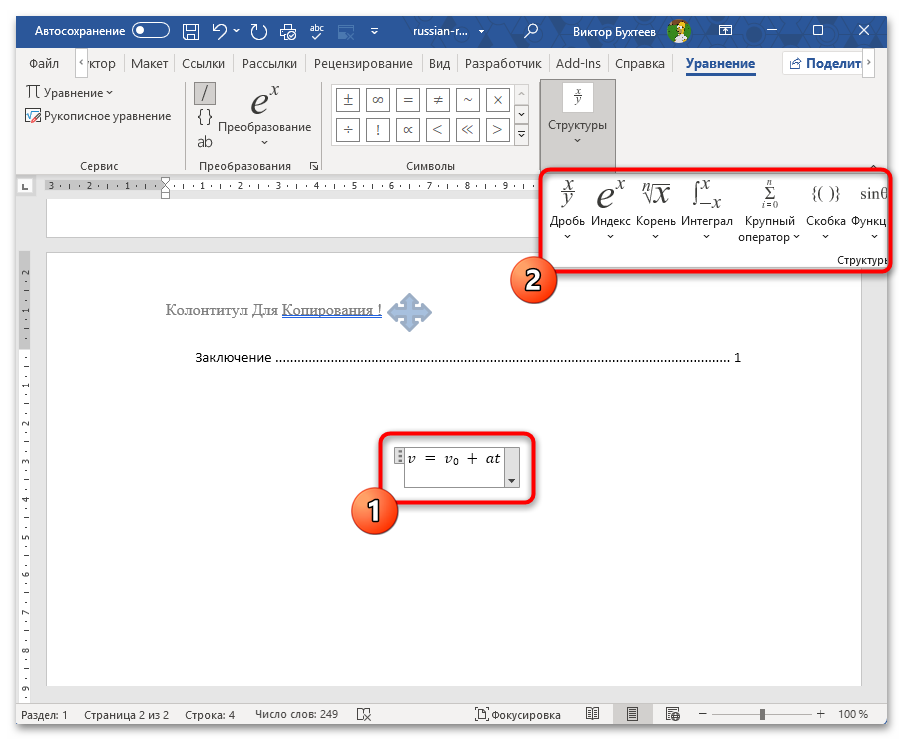
Task: Insert the infinity symbol
Action: pyautogui.click(x=378, y=100)
